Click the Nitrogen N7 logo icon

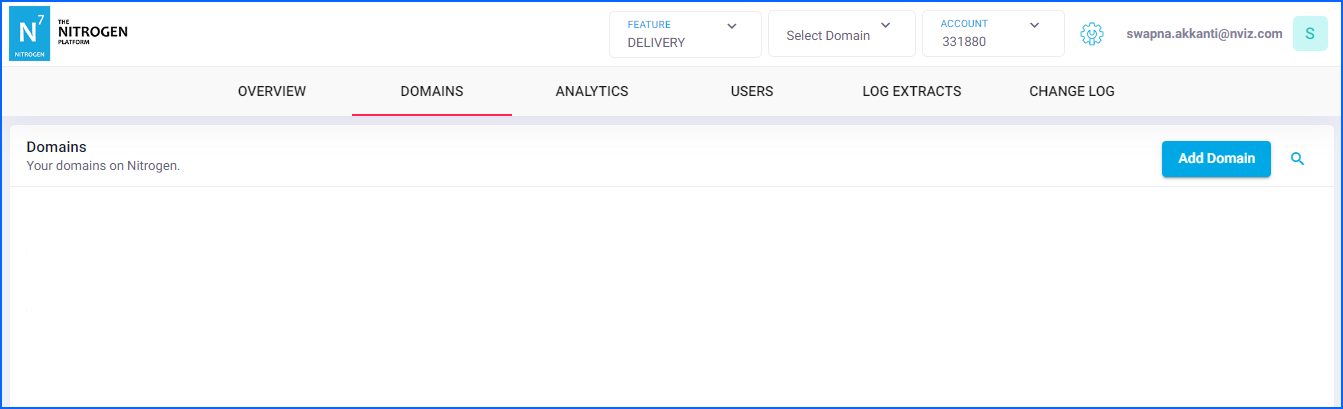tap(29, 34)
